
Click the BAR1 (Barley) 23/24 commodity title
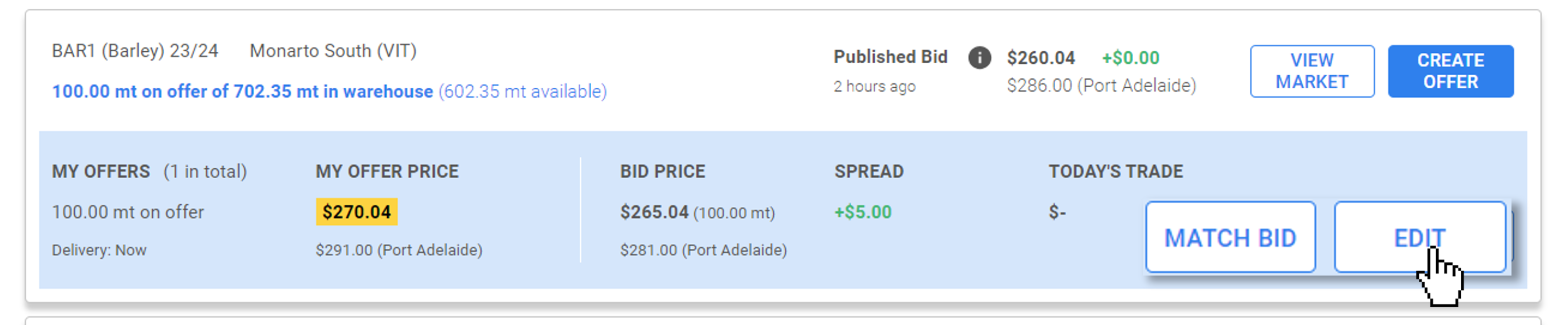coord(134,50)
